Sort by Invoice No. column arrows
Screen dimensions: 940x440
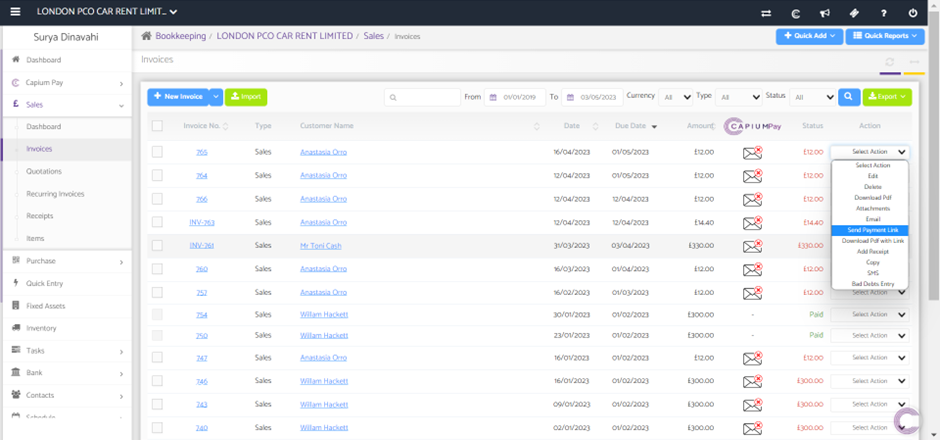[226, 126]
